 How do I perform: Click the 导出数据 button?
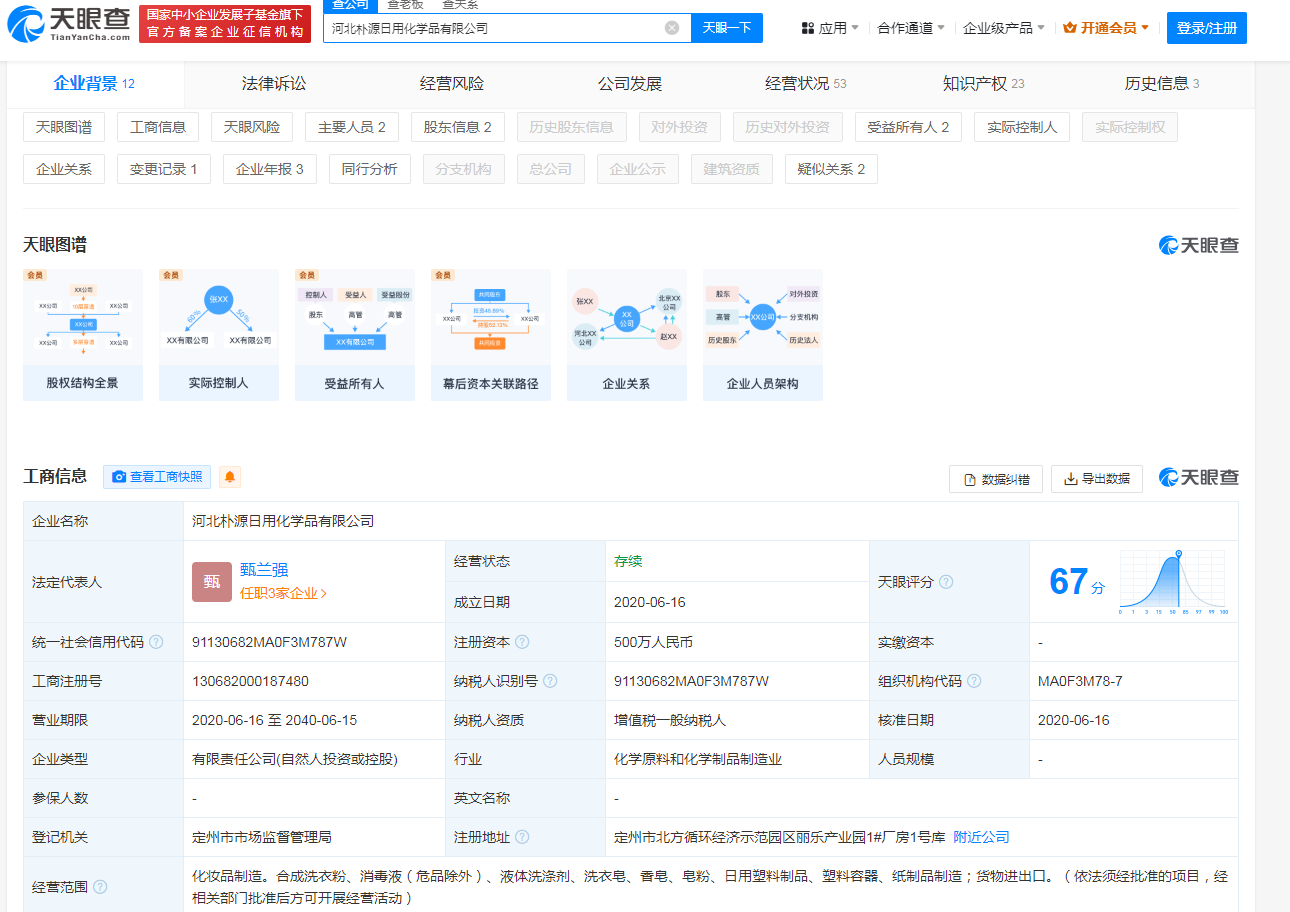1097,479
